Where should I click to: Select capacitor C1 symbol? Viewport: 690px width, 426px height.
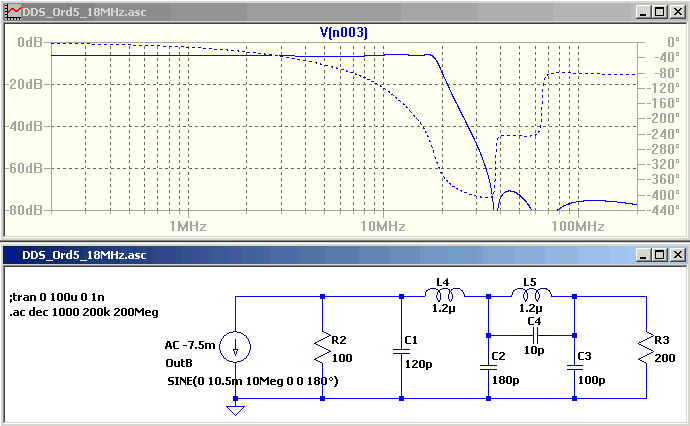[401, 351]
